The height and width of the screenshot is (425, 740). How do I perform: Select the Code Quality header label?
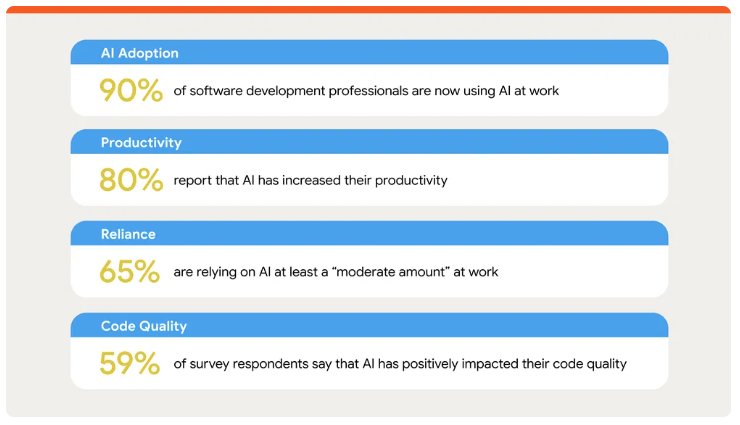[x=144, y=326]
